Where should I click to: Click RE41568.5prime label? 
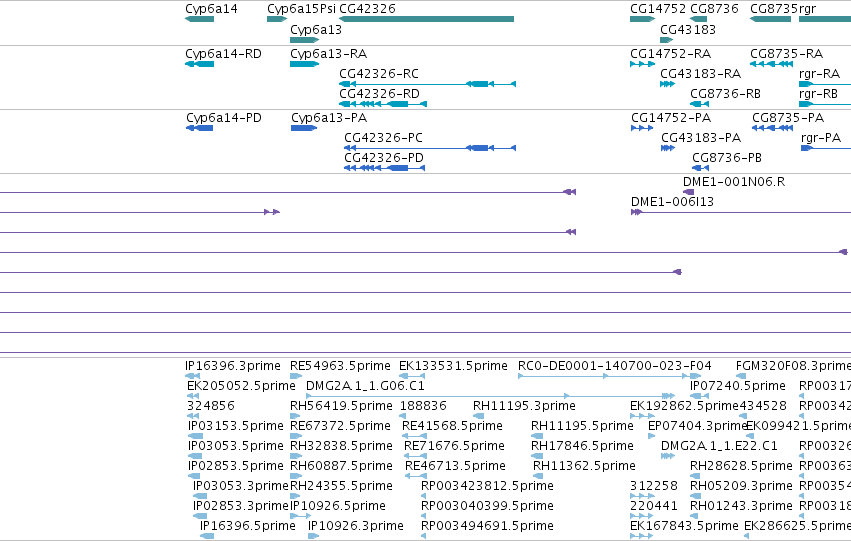452,426
